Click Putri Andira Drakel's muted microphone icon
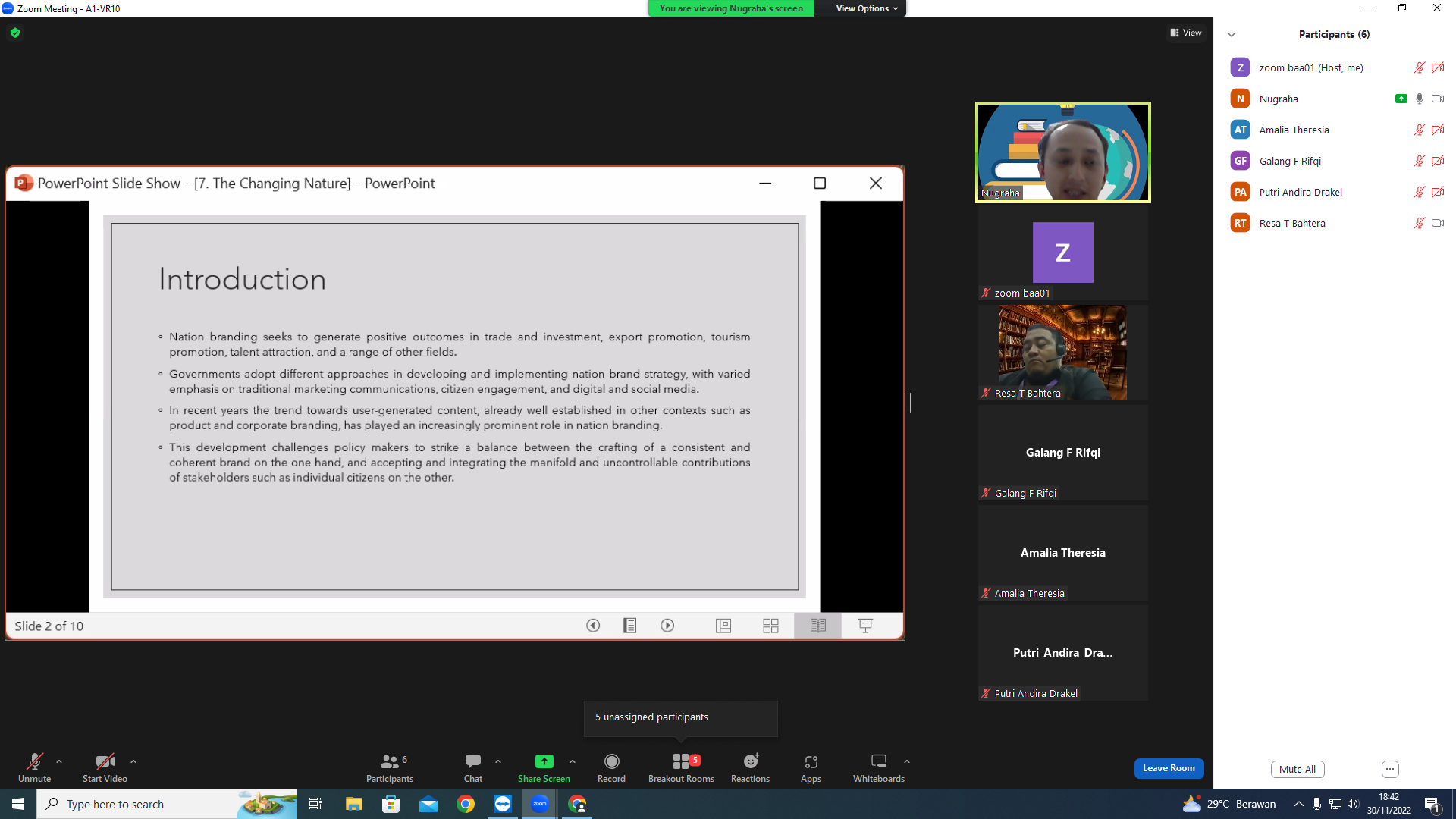This screenshot has height=819, width=1456. tap(1419, 192)
